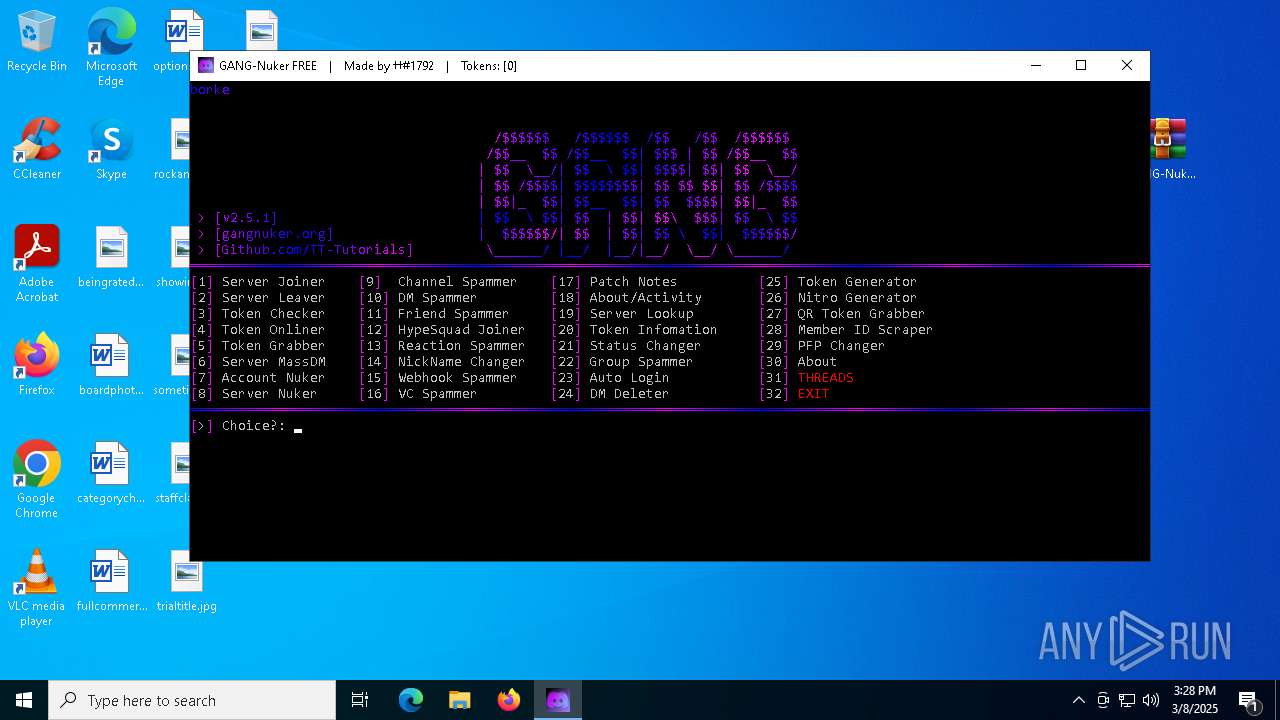Click DM Spammer option text

click(437, 298)
